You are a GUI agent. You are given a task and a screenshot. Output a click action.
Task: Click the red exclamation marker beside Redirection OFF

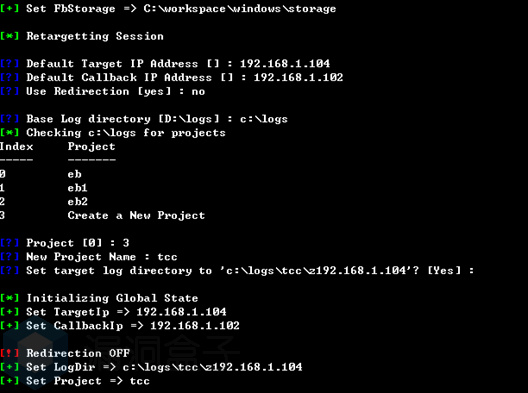point(9,353)
